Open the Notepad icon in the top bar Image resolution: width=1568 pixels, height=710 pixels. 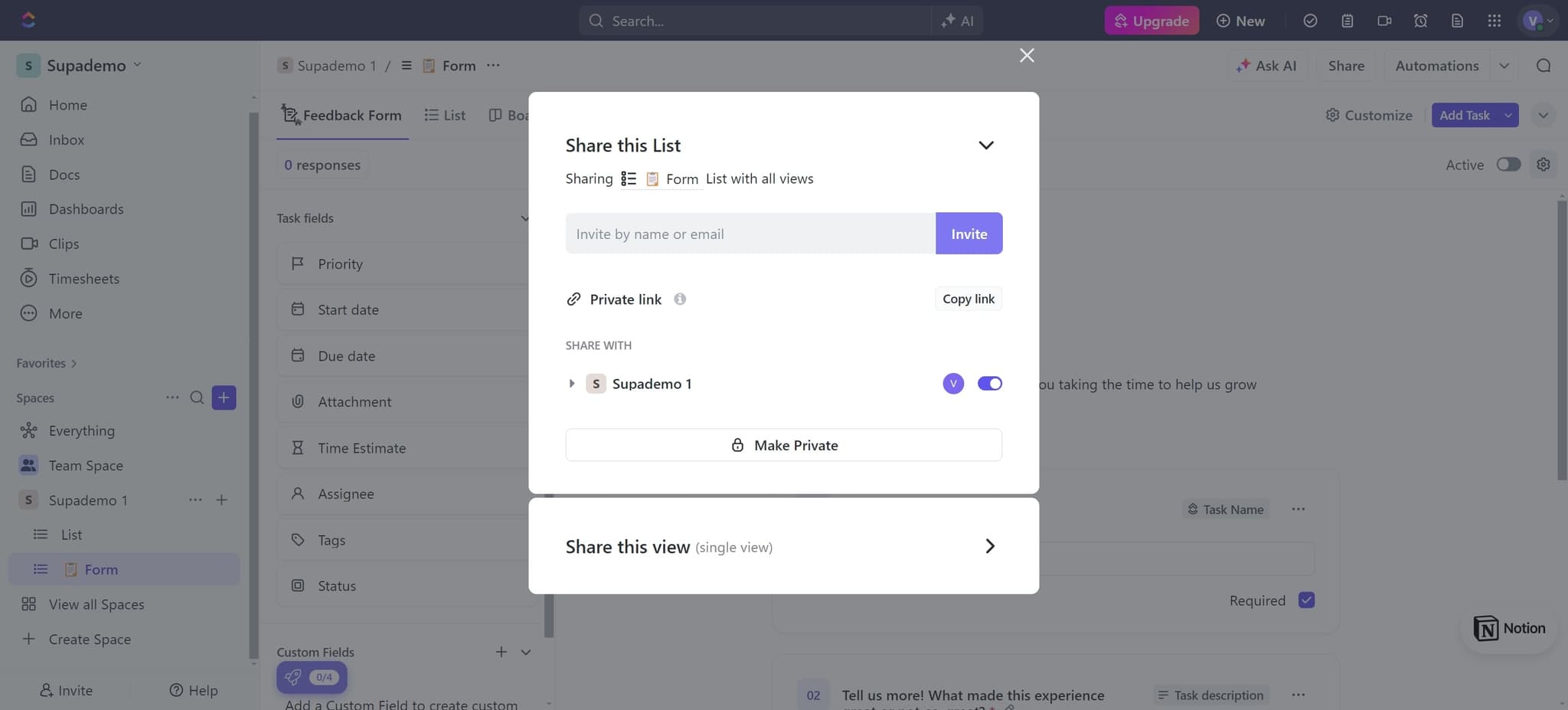(x=1347, y=20)
